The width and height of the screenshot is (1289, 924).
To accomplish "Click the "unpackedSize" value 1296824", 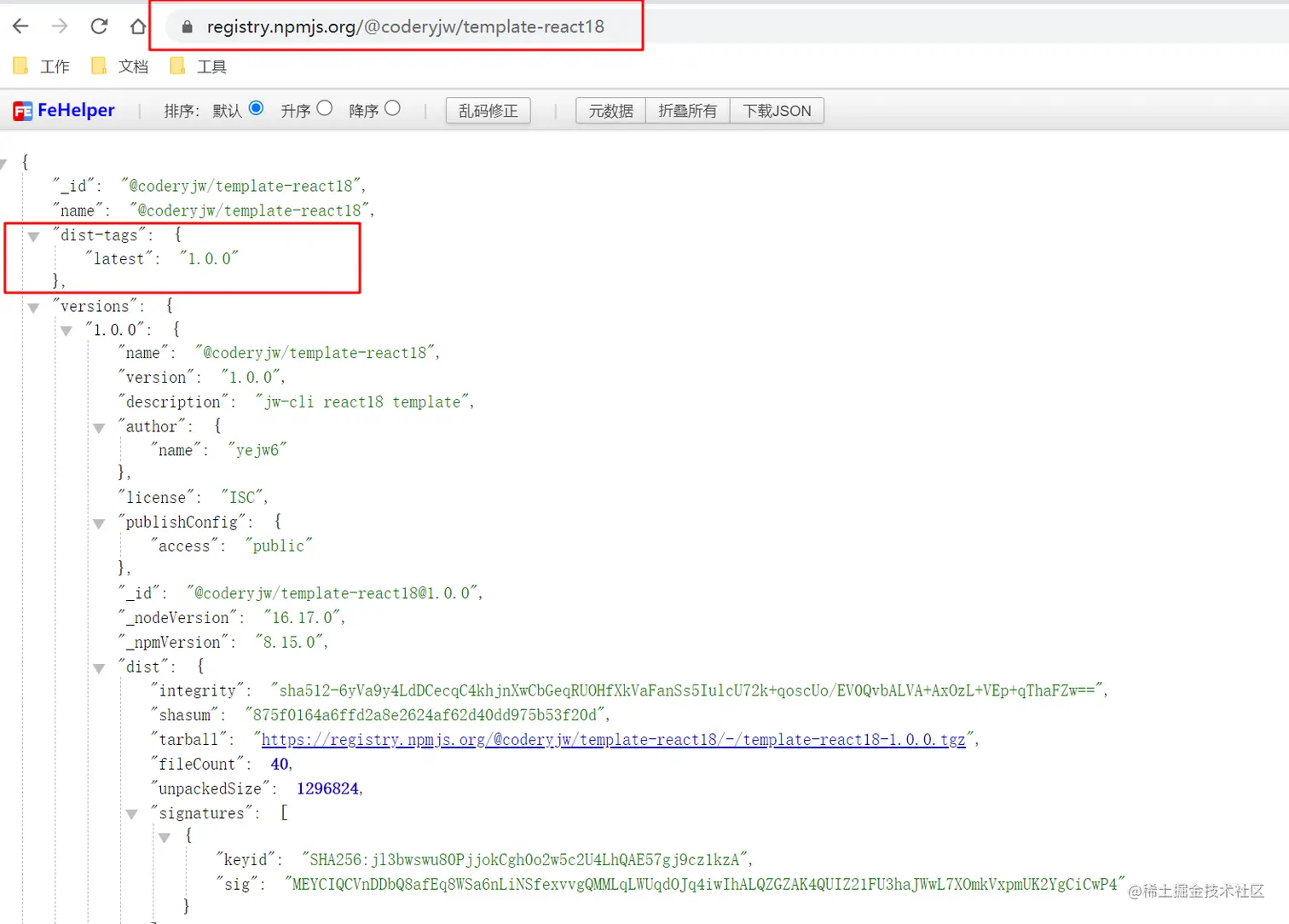I will [x=327, y=788].
